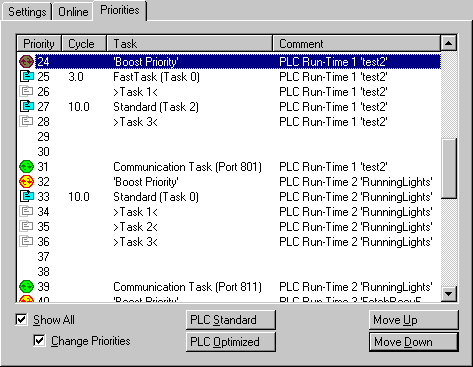
Task: Click the Boost Priority icon at priority 24
Action: coord(26,62)
